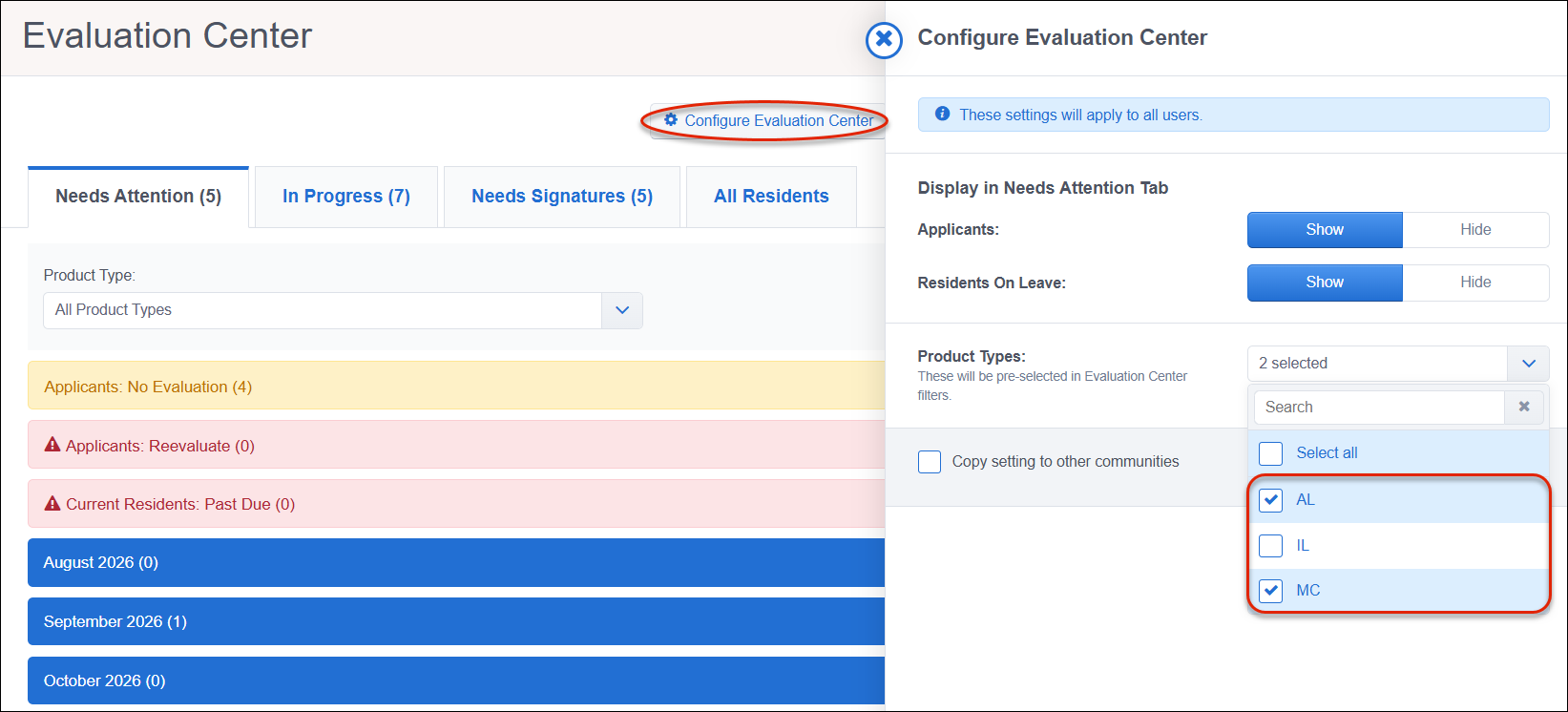Image resolution: width=1568 pixels, height=712 pixels.
Task: Expand Applicants: Reevaluate (0) section
Action: click(x=456, y=445)
